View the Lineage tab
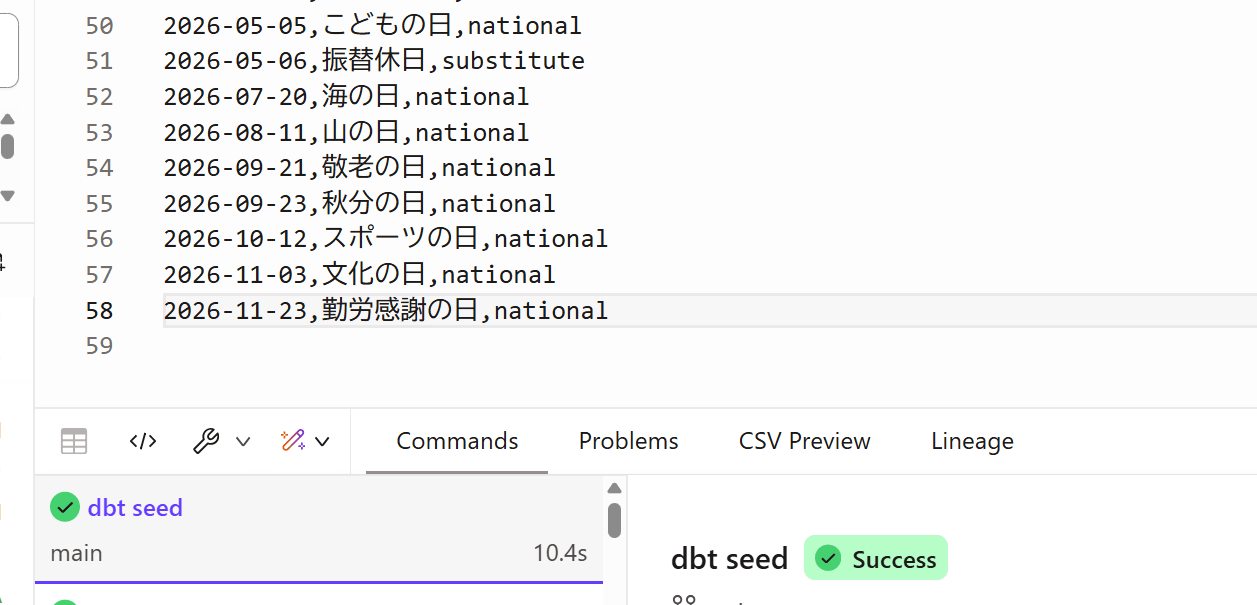The image size is (1257, 605). tap(972, 441)
